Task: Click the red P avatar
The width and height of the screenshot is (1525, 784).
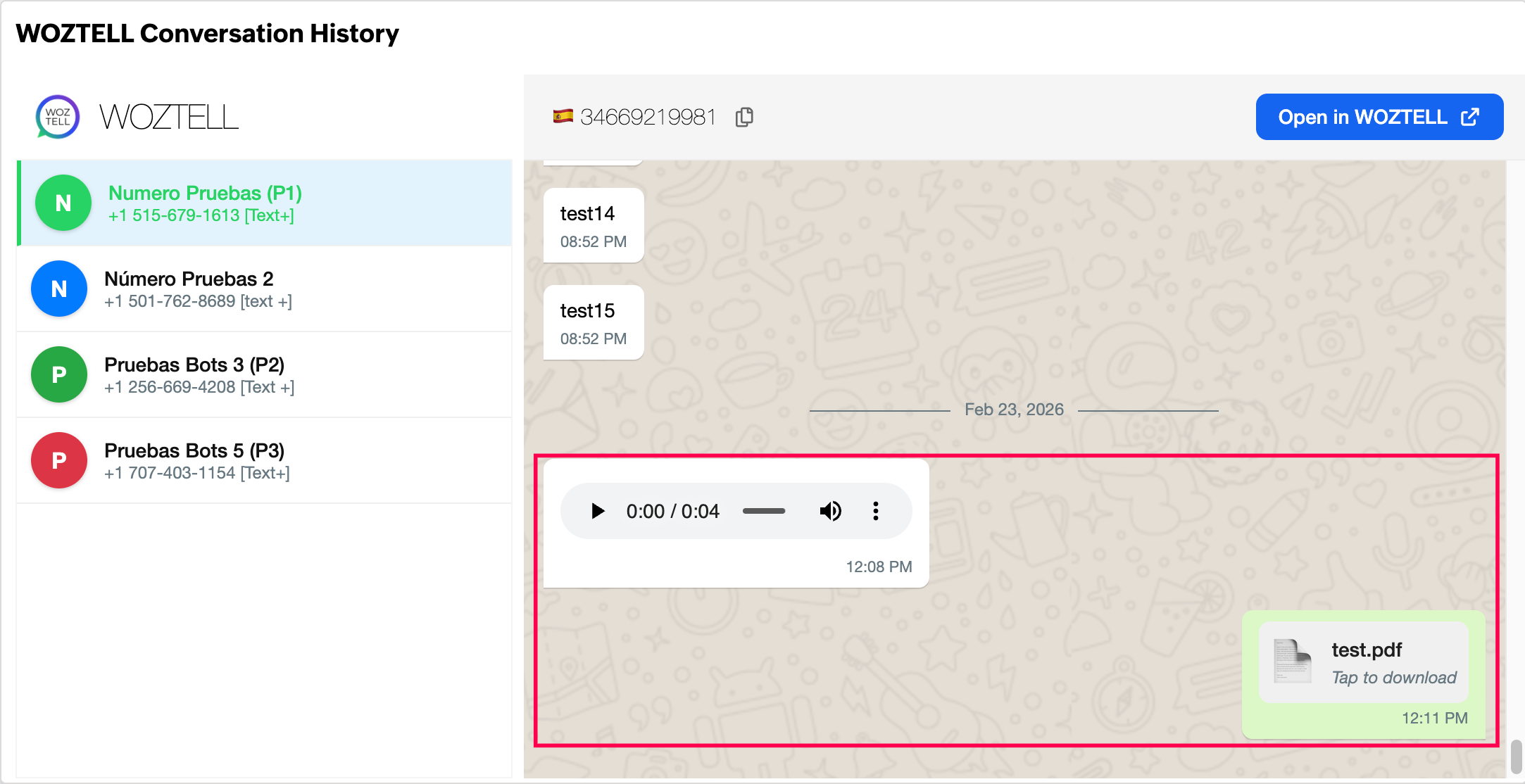Action: point(59,461)
